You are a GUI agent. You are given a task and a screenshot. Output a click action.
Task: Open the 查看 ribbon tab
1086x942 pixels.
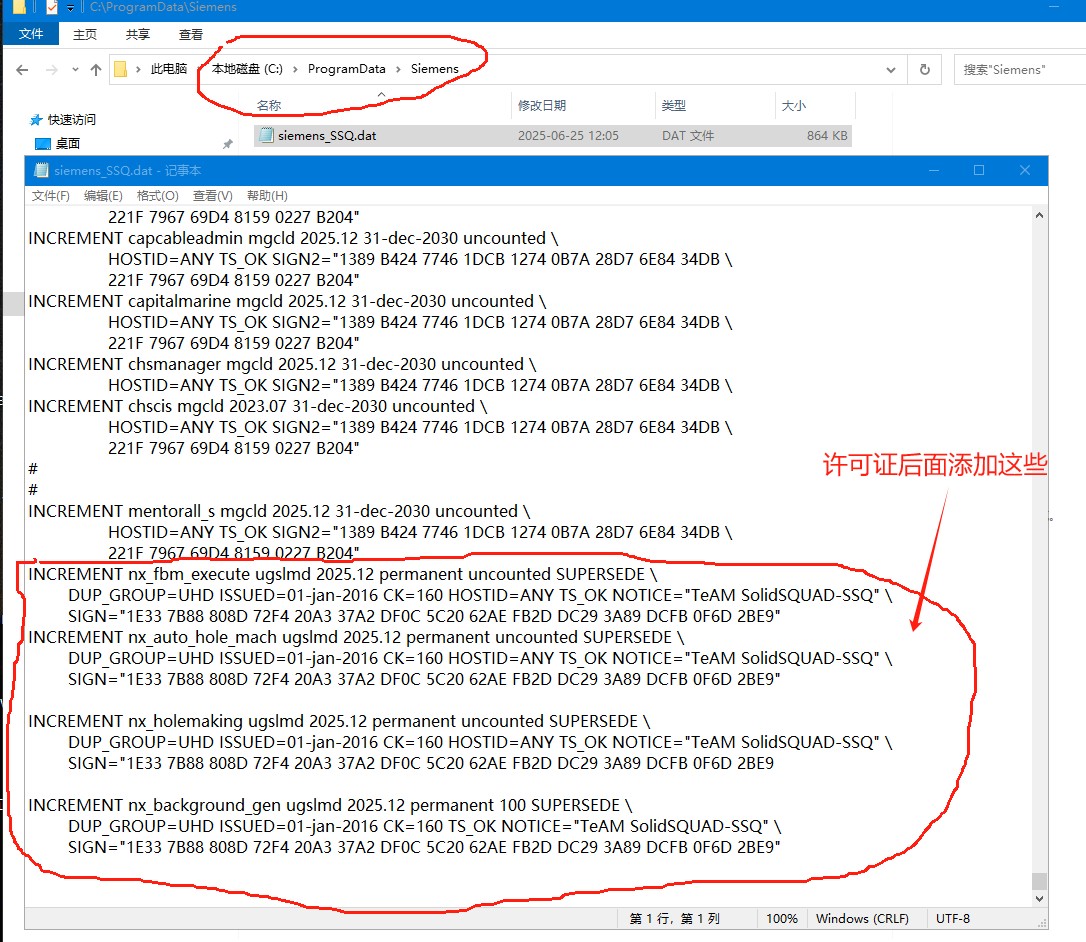pyautogui.click(x=190, y=34)
